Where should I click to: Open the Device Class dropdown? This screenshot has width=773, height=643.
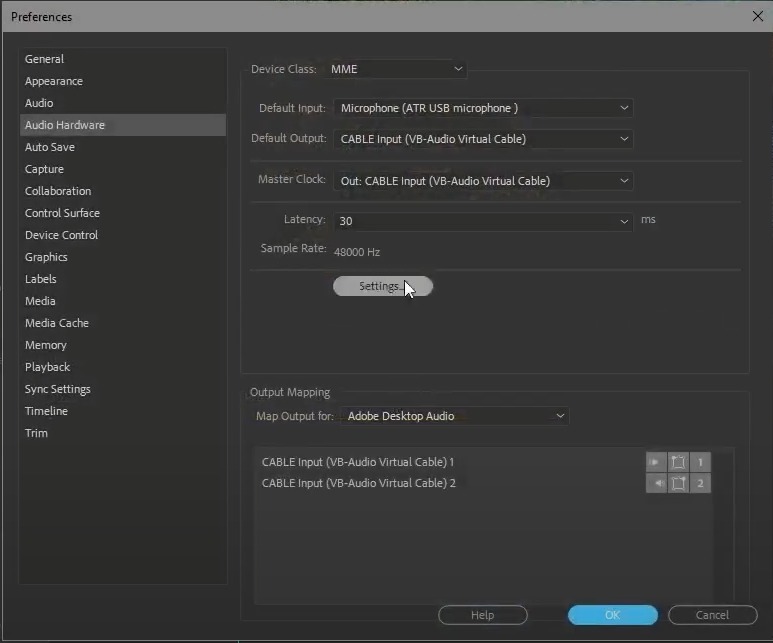click(x=397, y=69)
